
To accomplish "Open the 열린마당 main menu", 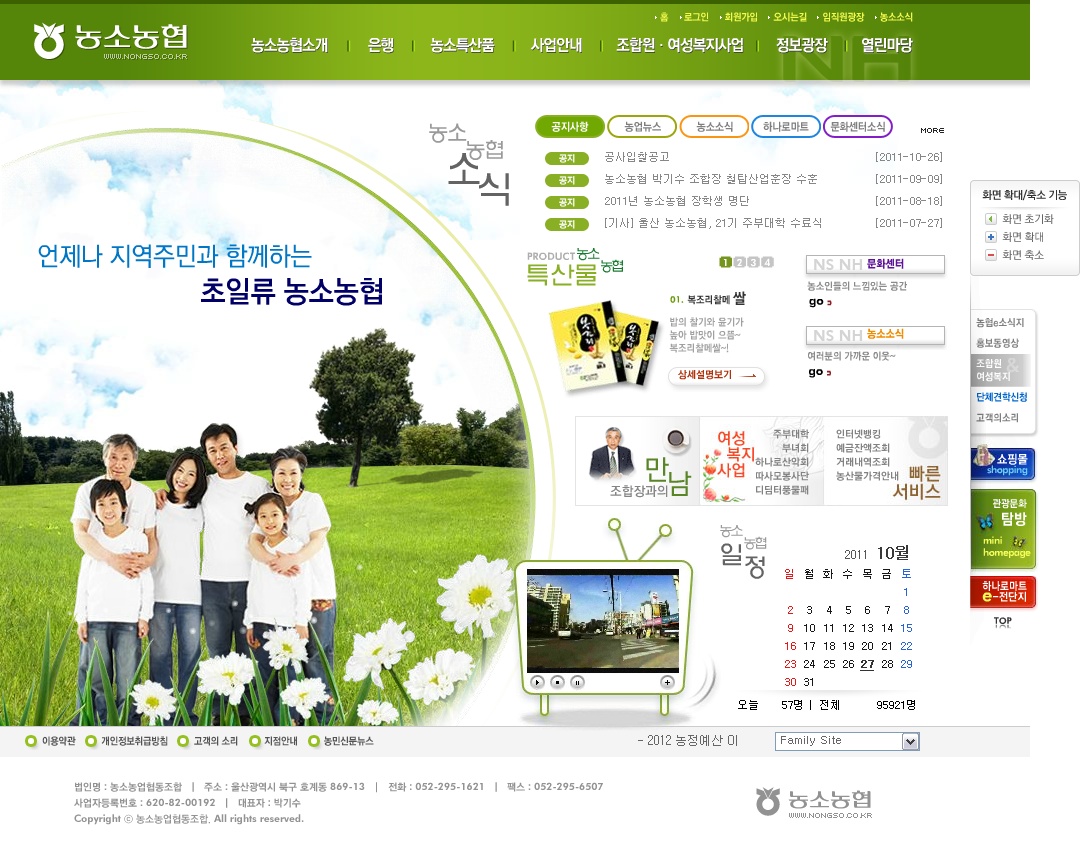I will coord(886,45).
